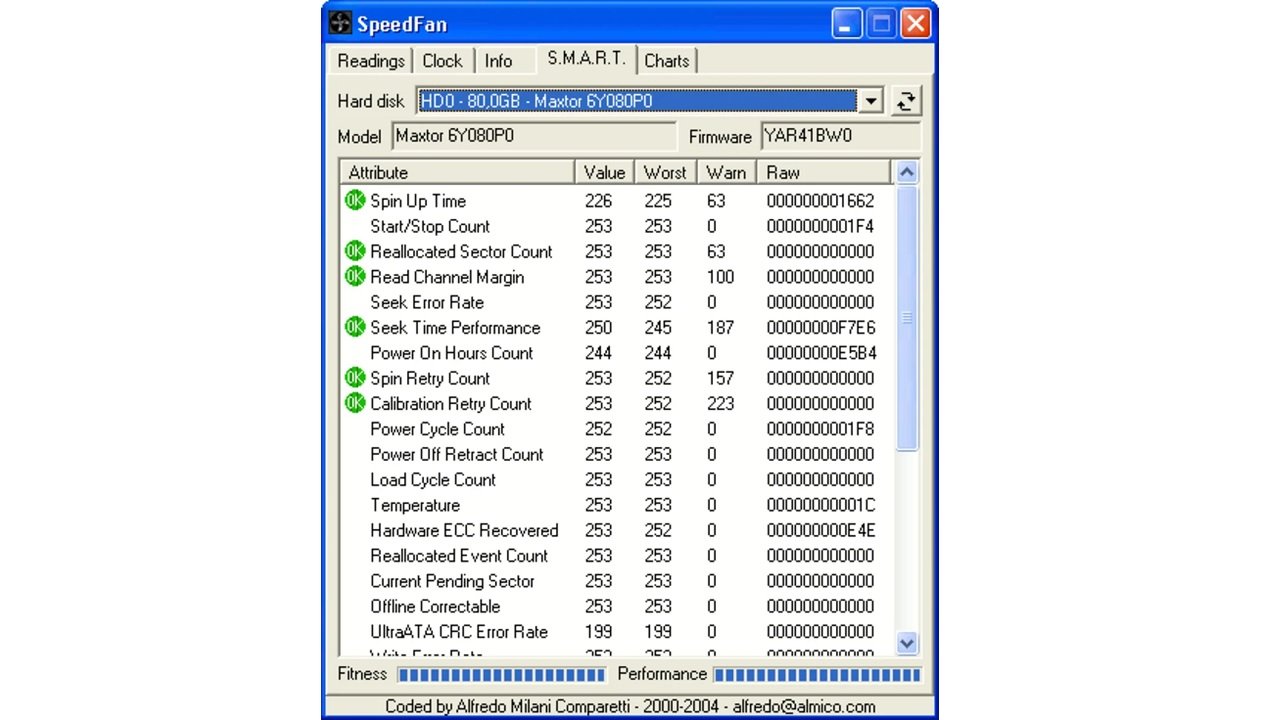The height and width of the screenshot is (720, 1280).
Task: Click the OK icon beside Seek Time Performance
Action: [x=354, y=327]
